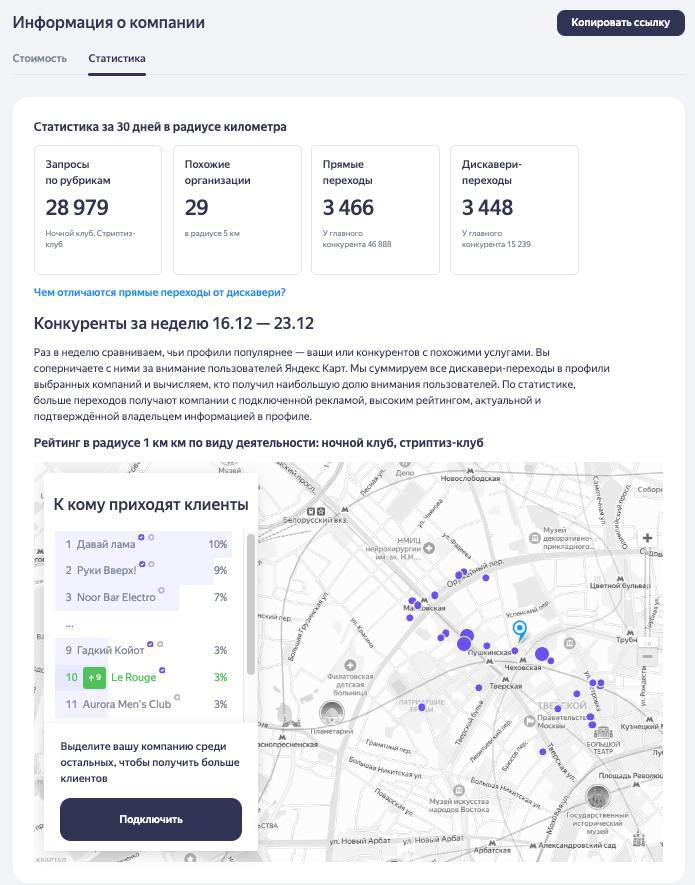Switch to the Стоимость tab
Image resolution: width=695 pixels, height=885 pixels.
point(40,58)
